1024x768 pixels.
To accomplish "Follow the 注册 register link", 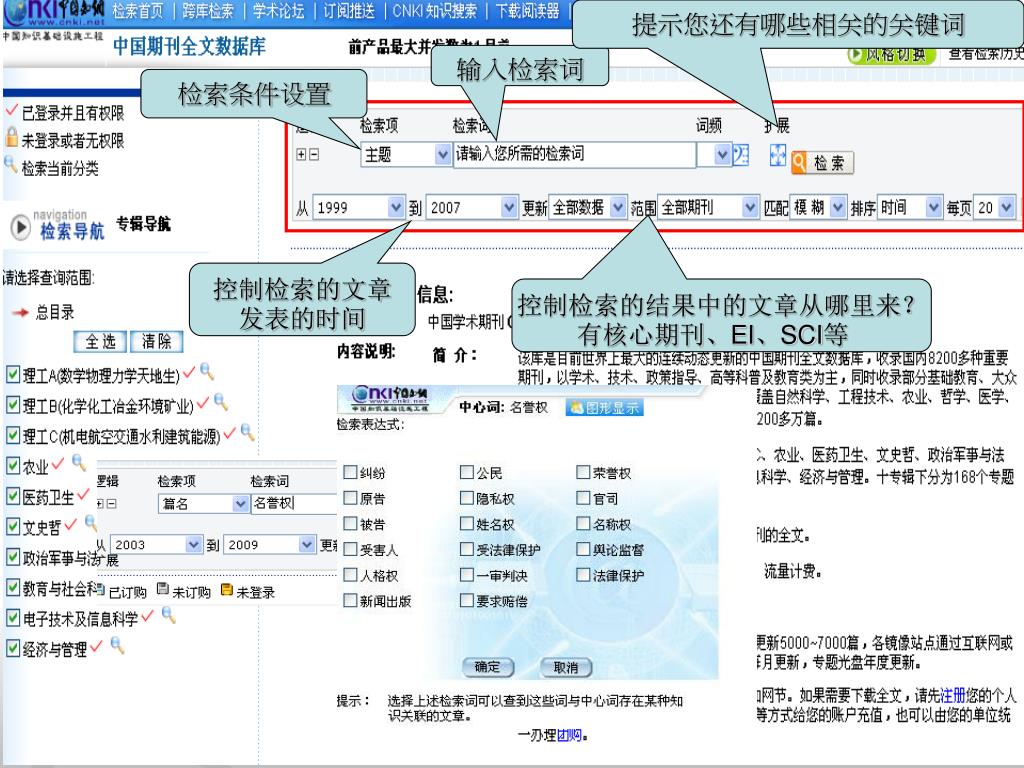I will [x=952, y=695].
